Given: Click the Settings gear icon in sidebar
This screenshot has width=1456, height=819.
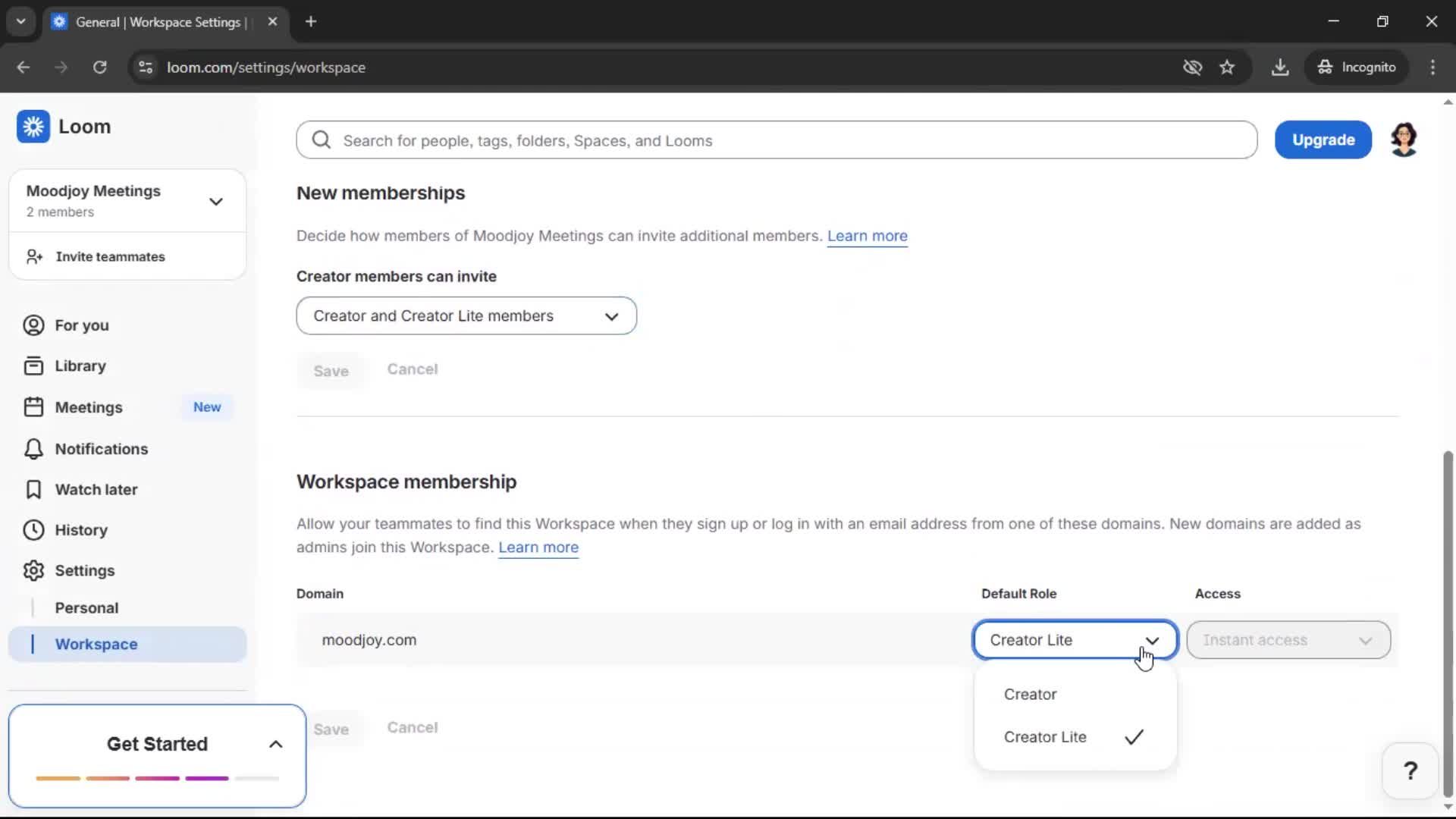Looking at the screenshot, I should click(x=33, y=570).
